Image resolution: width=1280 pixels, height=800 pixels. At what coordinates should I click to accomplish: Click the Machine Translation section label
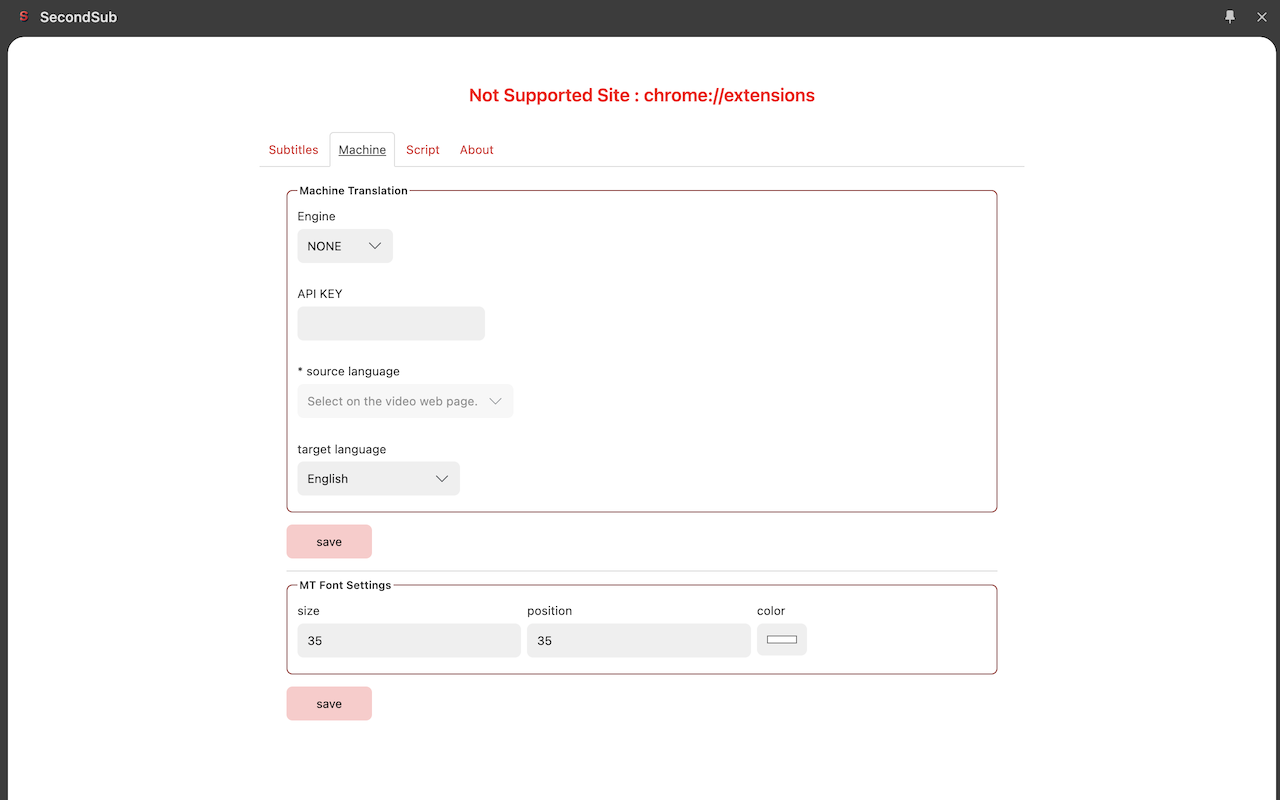(x=353, y=191)
